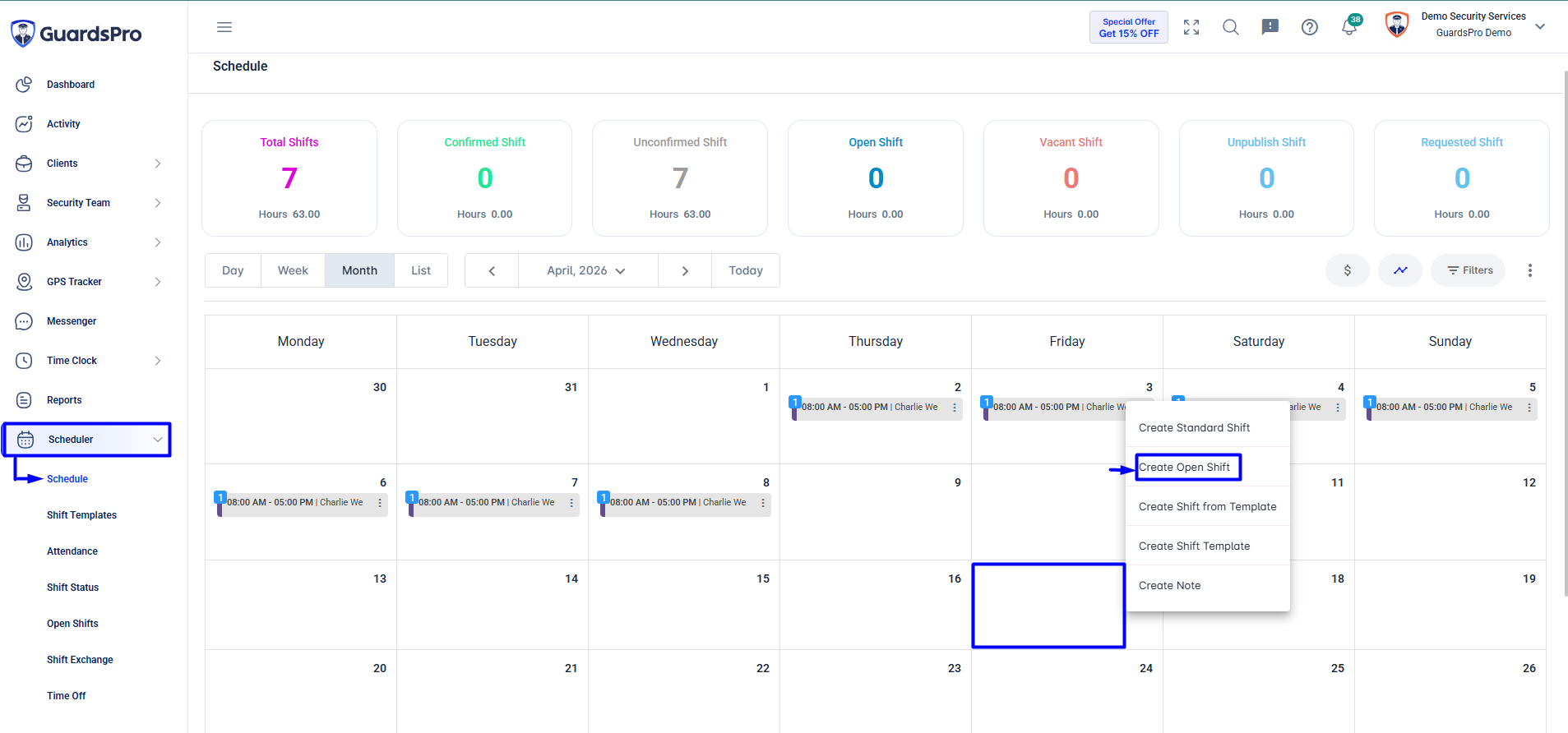Open the Schedule submenu link

67,479
